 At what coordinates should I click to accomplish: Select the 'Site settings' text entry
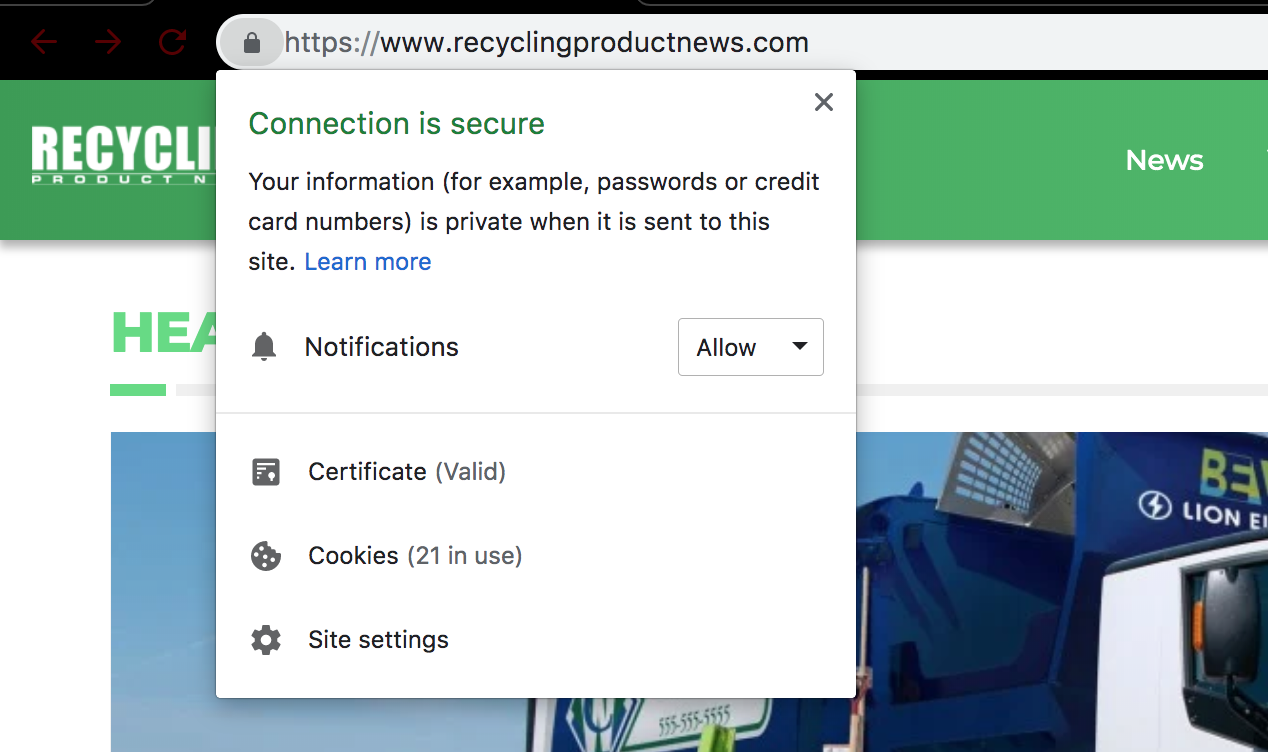378,640
